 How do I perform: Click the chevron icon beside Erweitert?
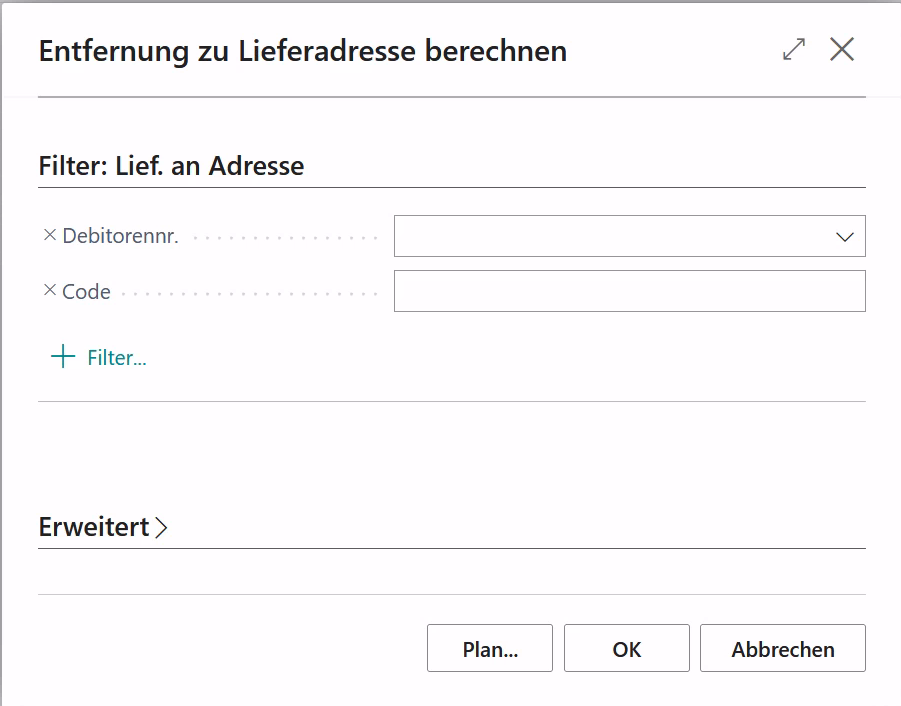point(162,528)
